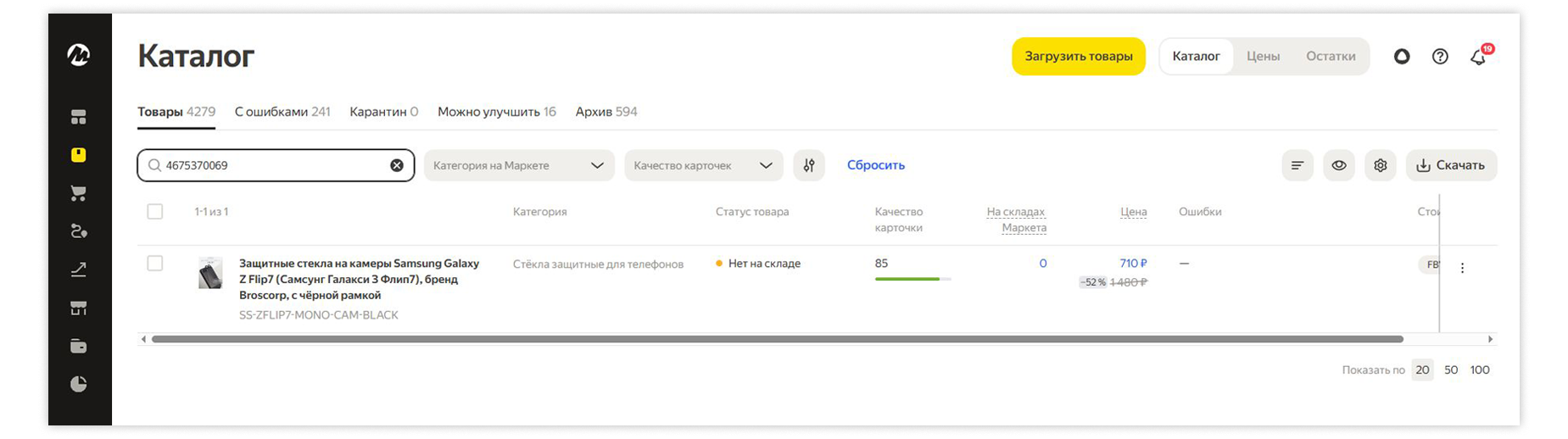Open the orders shopping cart sidebar icon
The height and width of the screenshot is (439, 1568).
tap(79, 193)
